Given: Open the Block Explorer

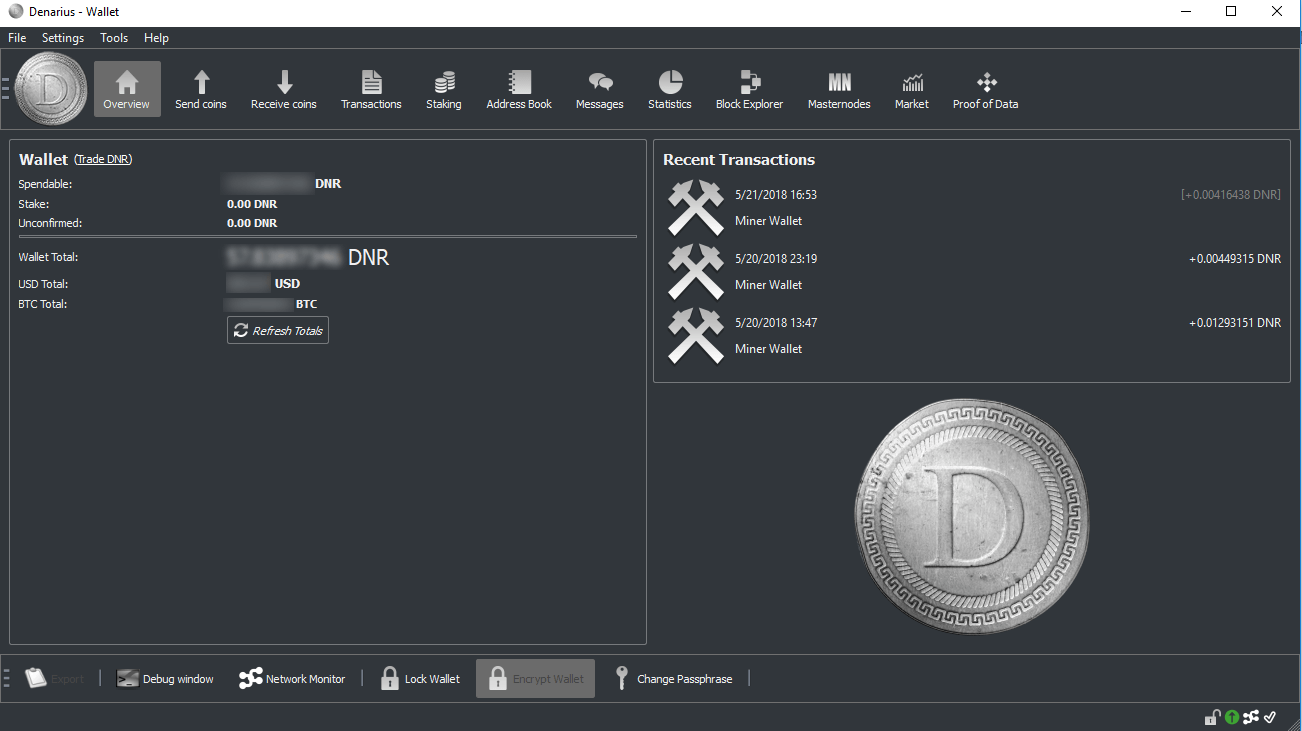Looking at the screenshot, I should pyautogui.click(x=749, y=88).
